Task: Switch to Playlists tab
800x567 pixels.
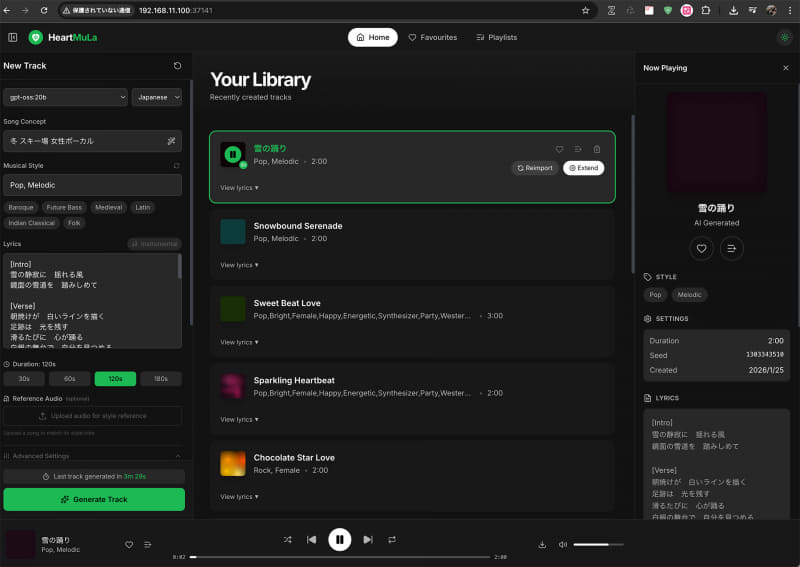Action: [496, 37]
